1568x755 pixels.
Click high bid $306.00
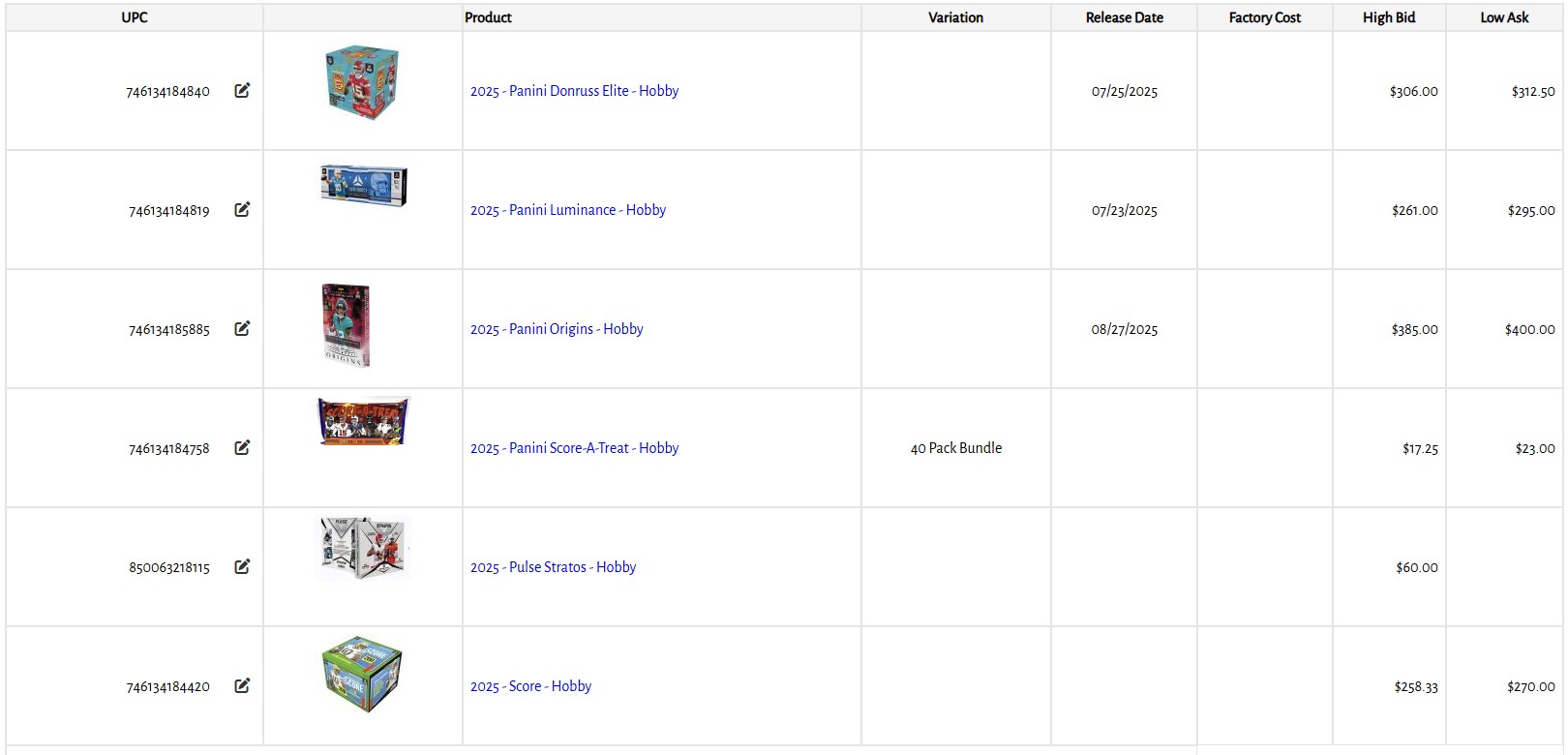[1413, 92]
